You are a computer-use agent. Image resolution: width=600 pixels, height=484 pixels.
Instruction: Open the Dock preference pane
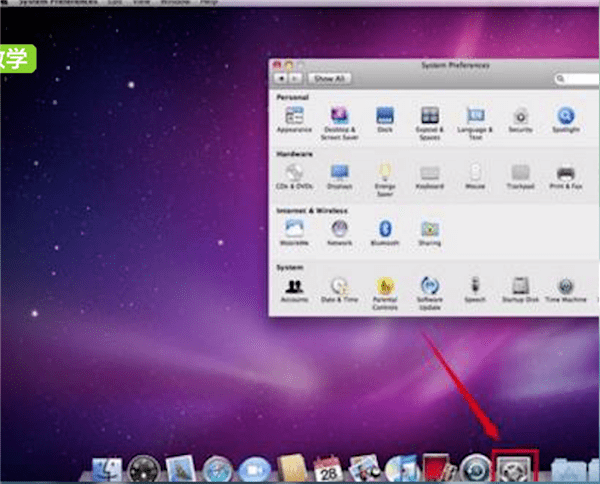[385, 119]
